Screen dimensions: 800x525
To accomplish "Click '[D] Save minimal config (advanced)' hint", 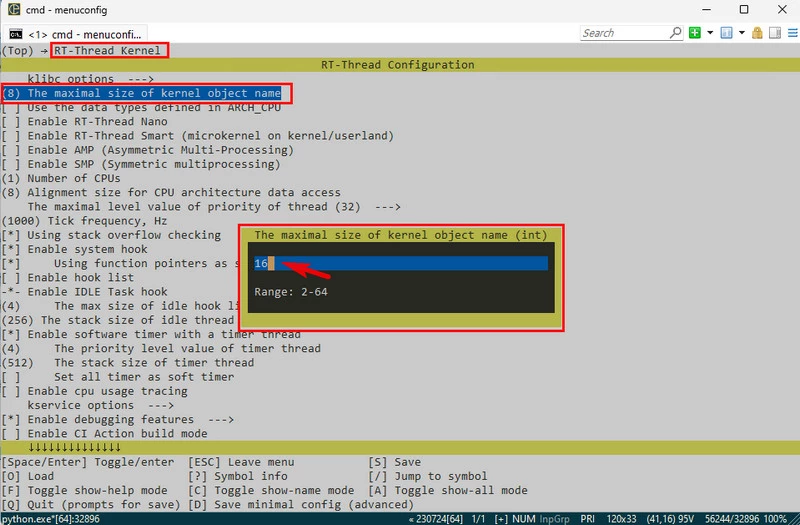I will tap(301, 505).
